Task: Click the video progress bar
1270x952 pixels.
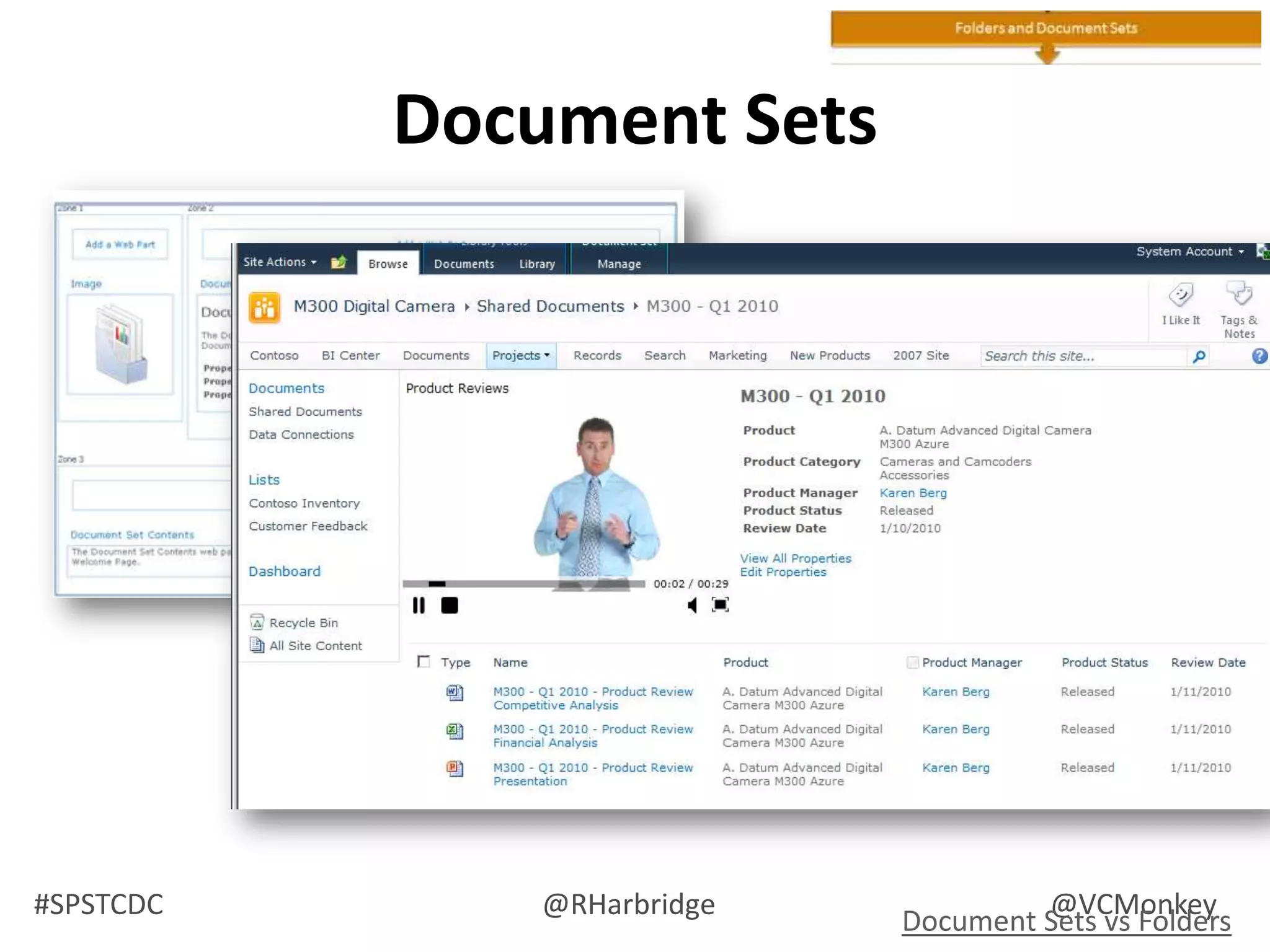Action: (523, 584)
